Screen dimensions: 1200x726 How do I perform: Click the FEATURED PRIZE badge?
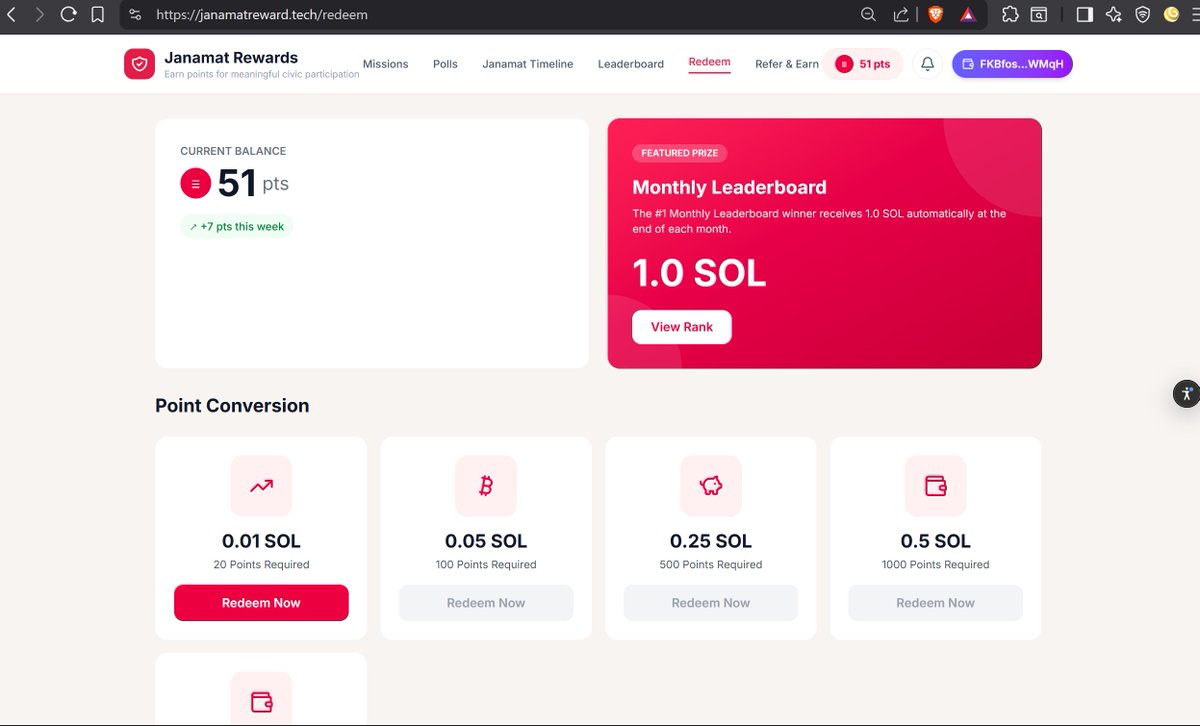(680, 153)
